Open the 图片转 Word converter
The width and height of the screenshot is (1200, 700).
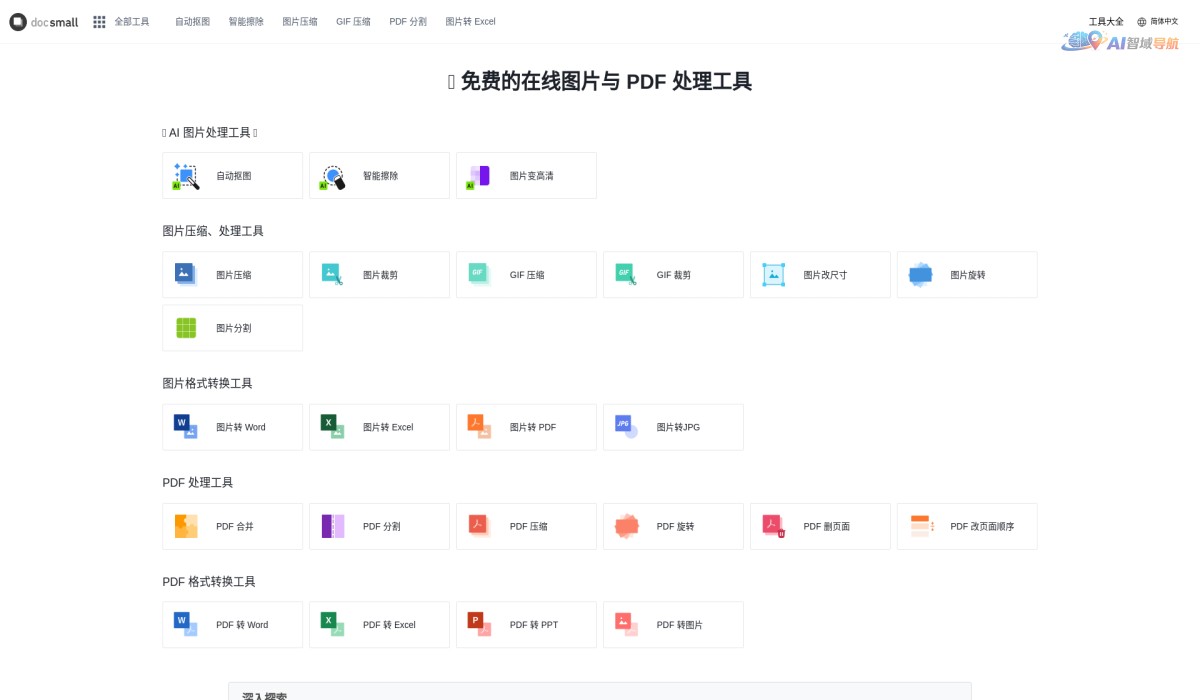[x=232, y=427]
